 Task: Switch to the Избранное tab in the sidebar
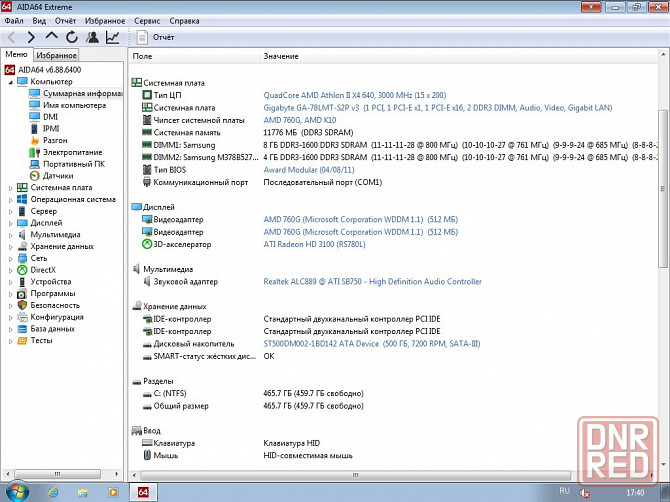point(56,55)
